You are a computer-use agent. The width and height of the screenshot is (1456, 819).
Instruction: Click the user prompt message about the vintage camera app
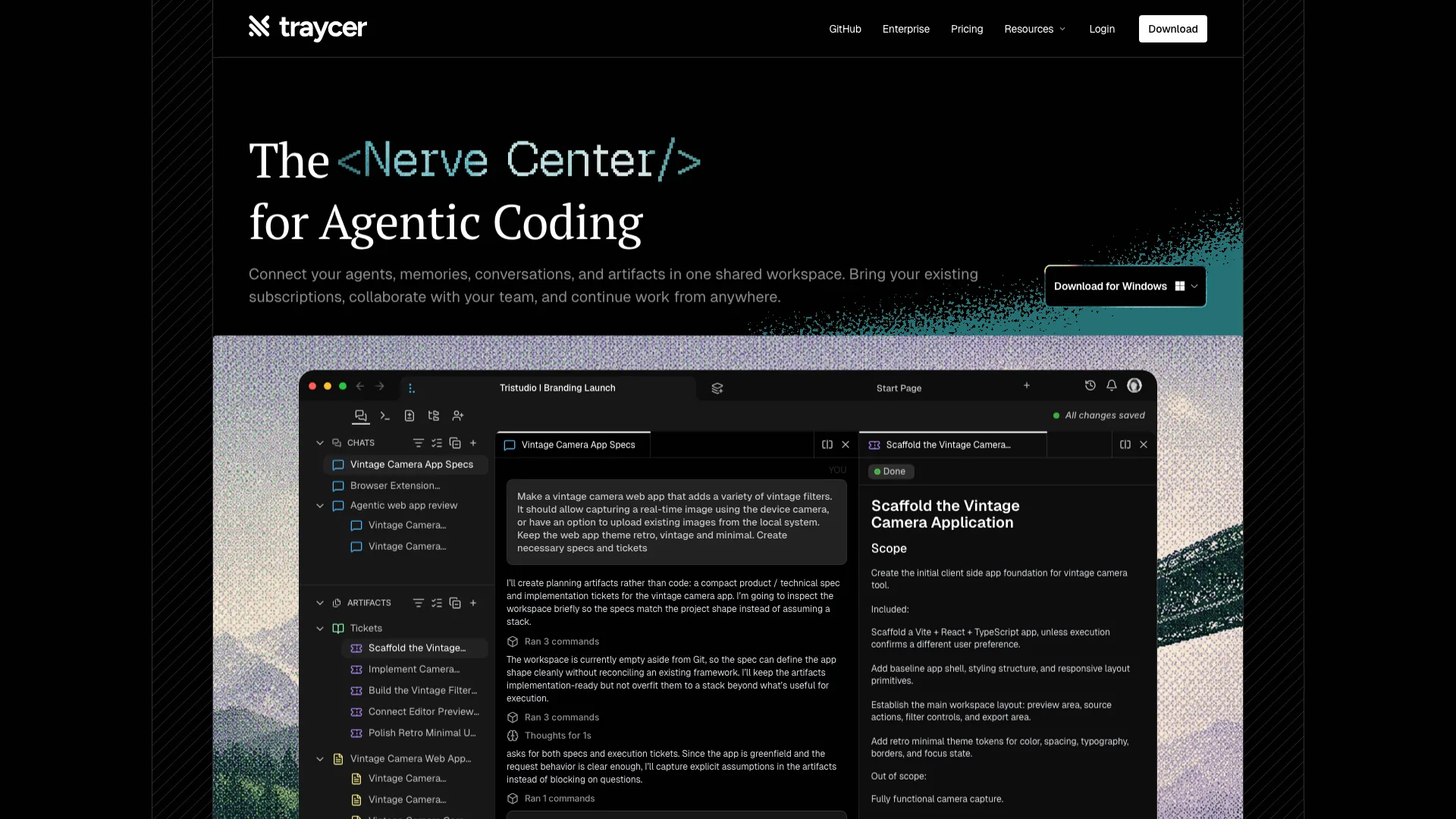pyautogui.click(x=676, y=522)
